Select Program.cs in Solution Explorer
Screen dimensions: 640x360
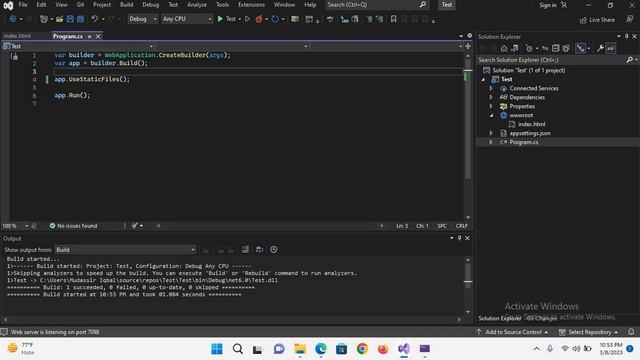click(x=524, y=142)
